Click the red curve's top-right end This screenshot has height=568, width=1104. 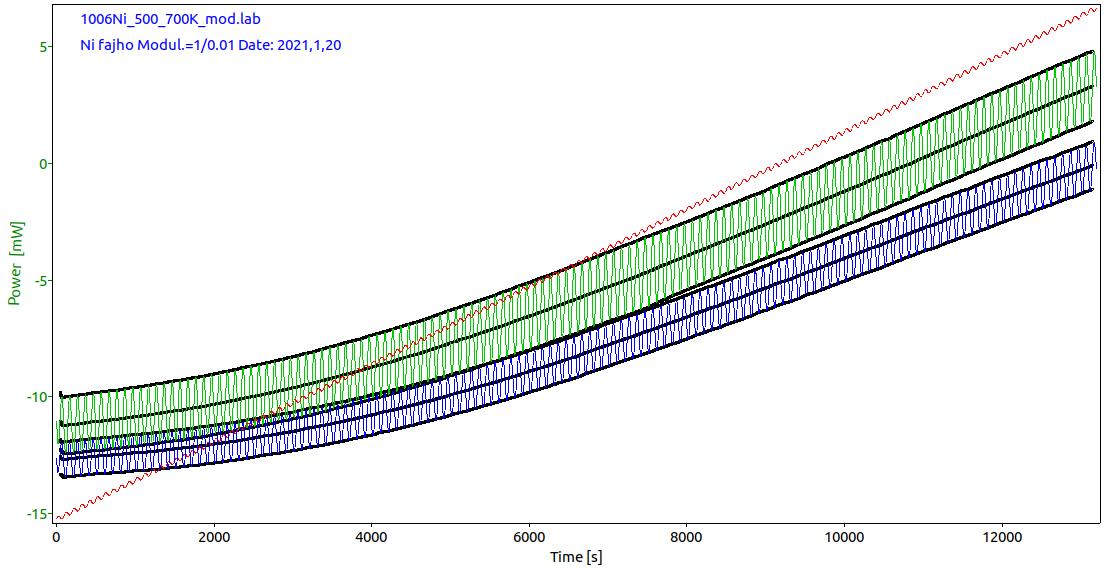tap(1095, 8)
